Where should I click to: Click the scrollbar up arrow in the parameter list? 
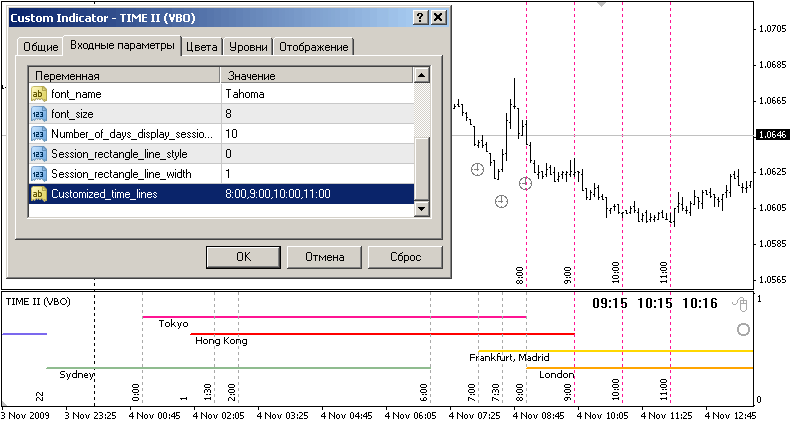(x=421, y=75)
